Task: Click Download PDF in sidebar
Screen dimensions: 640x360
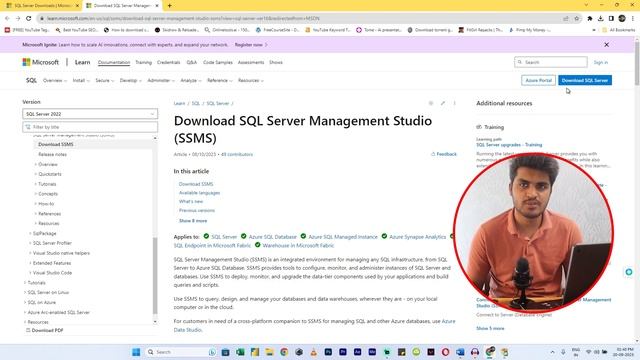Action: (44, 330)
